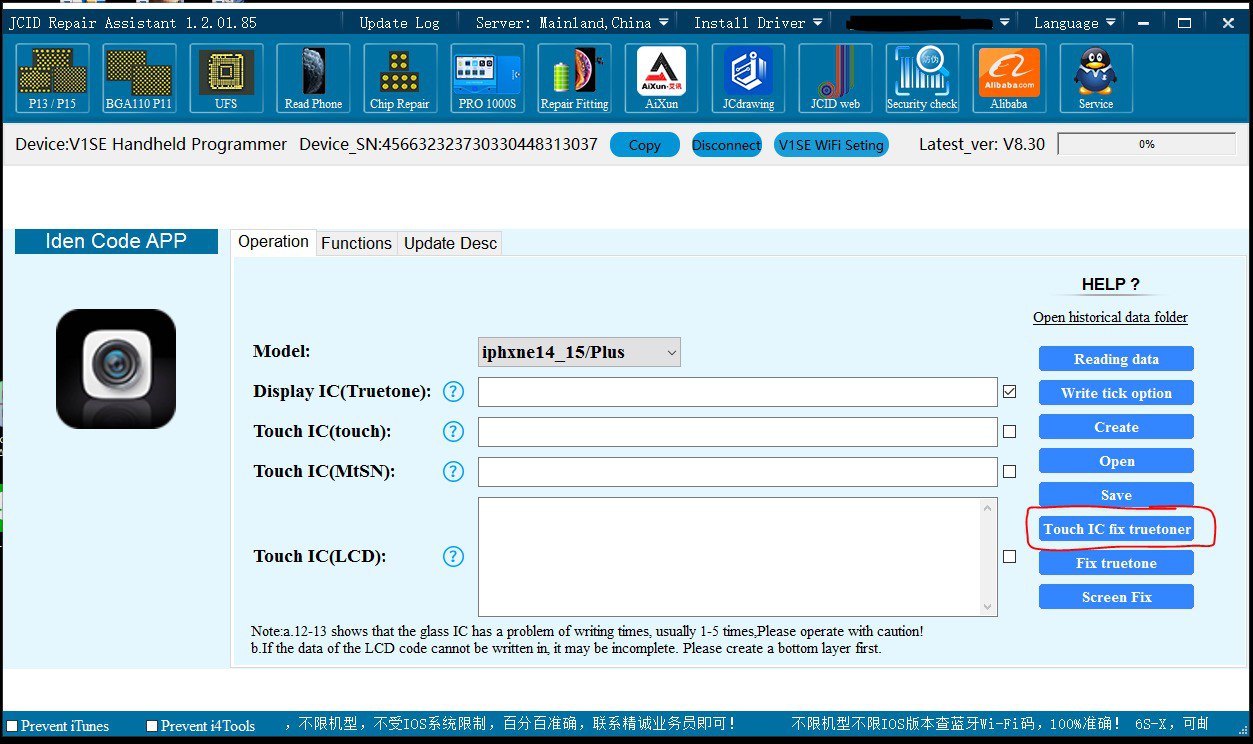This screenshot has height=744, width=1253.
Task: Click the Reading data button
Action: click(1116, 359)
